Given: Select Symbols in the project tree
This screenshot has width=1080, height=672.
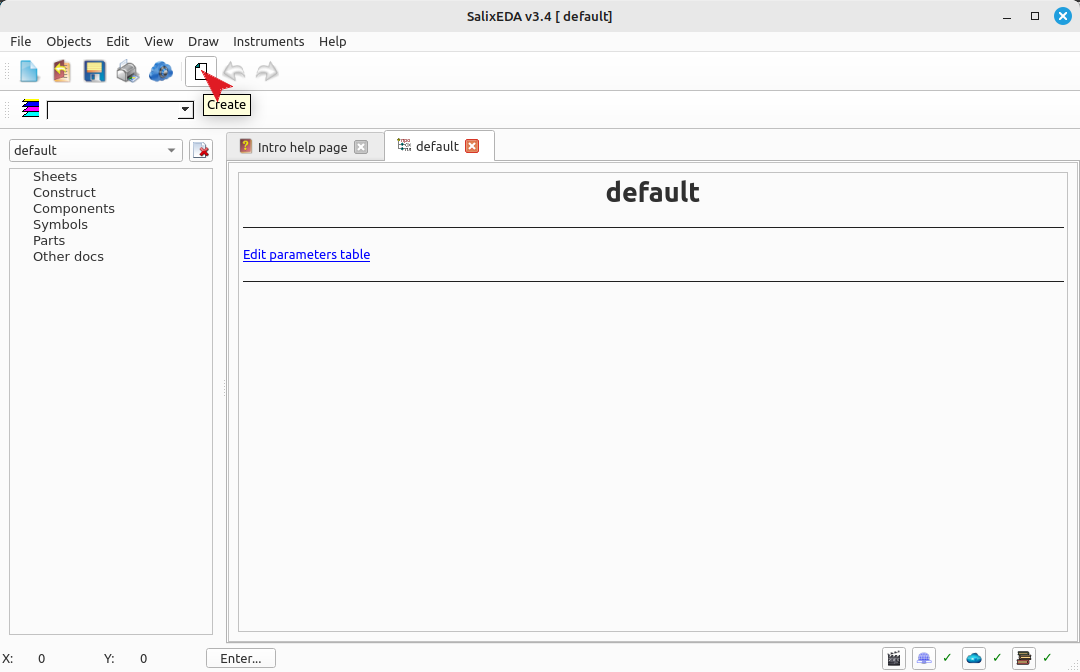Looking at the screenshot, I should [x=61, y=224].
